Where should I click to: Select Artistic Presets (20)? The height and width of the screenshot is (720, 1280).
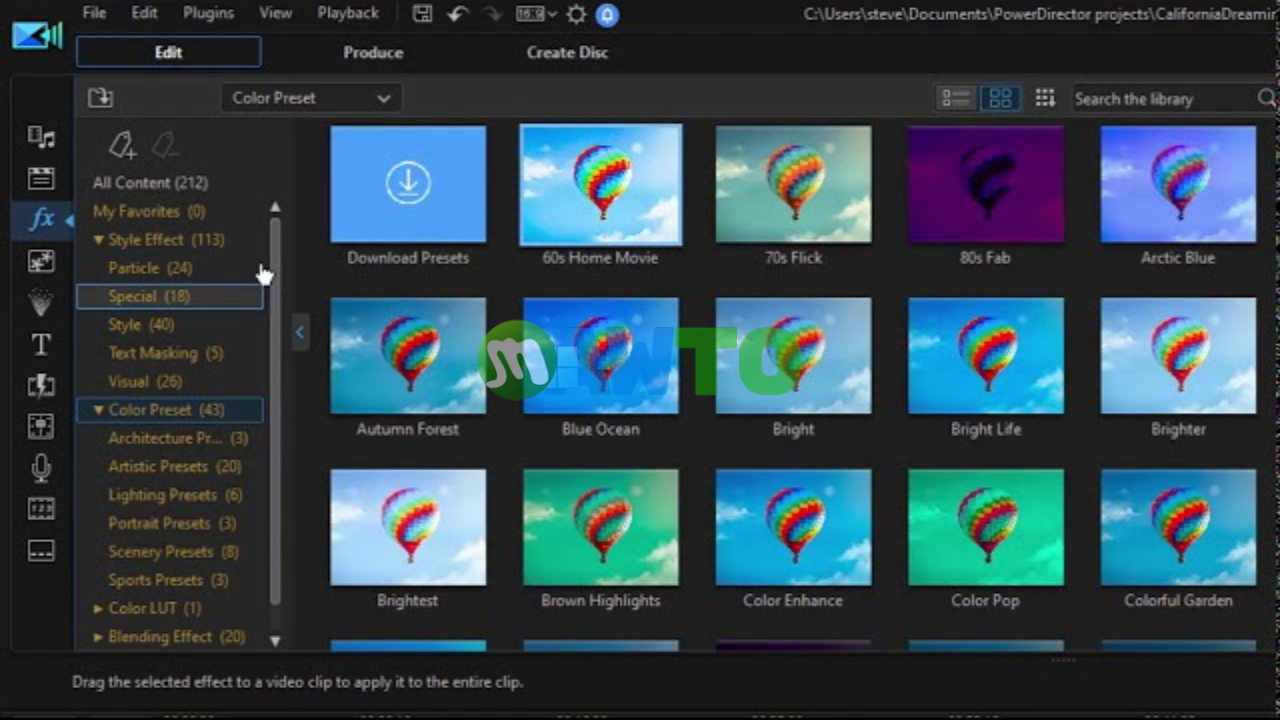coord(175,466)
